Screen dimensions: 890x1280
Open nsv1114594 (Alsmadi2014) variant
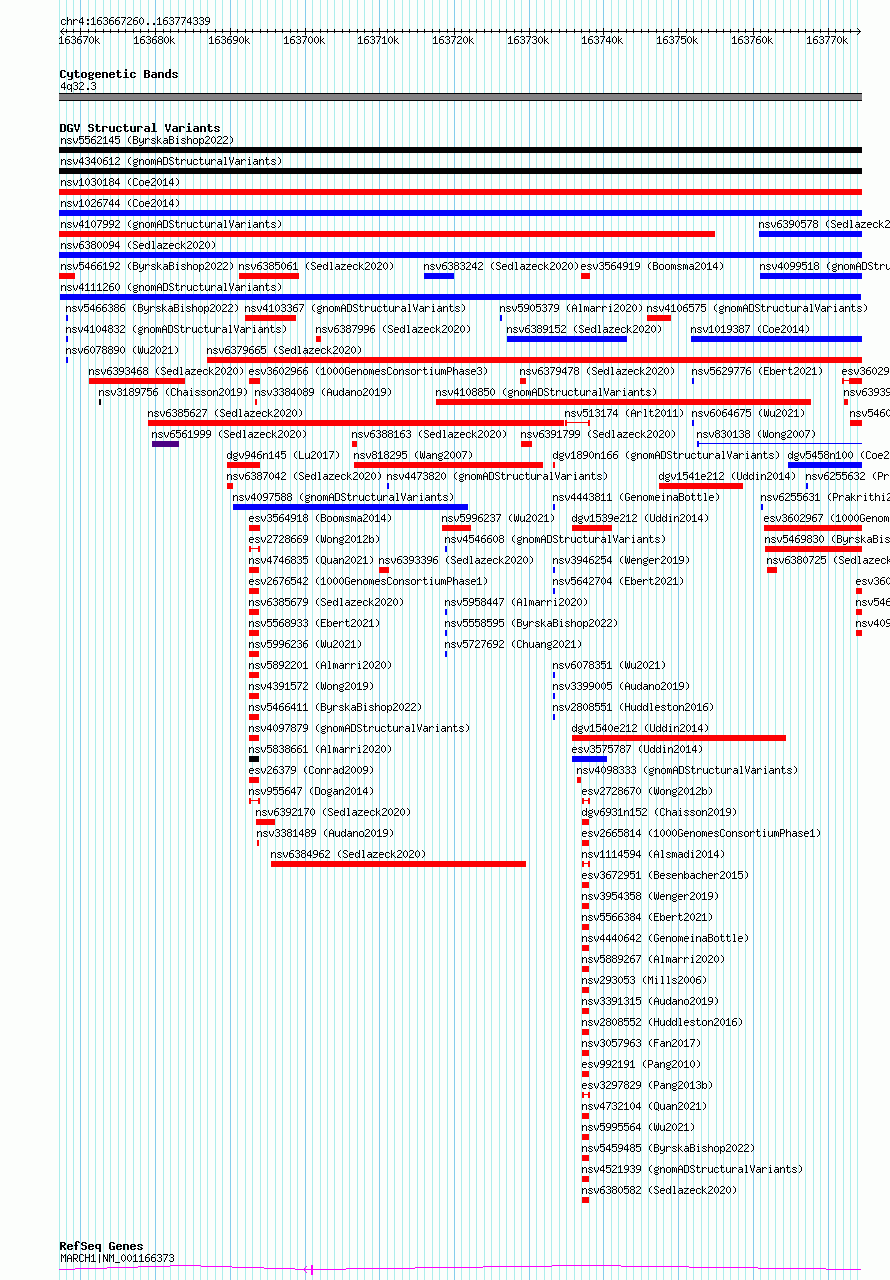(x=654, y=854)
